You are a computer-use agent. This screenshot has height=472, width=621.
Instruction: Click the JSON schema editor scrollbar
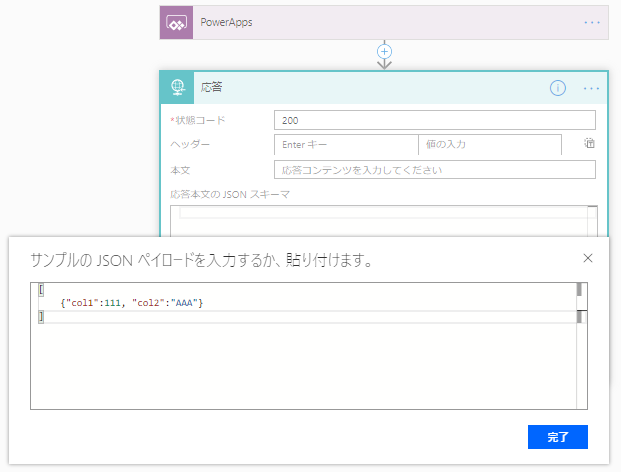pyautogui.click(x=592, y=221)
